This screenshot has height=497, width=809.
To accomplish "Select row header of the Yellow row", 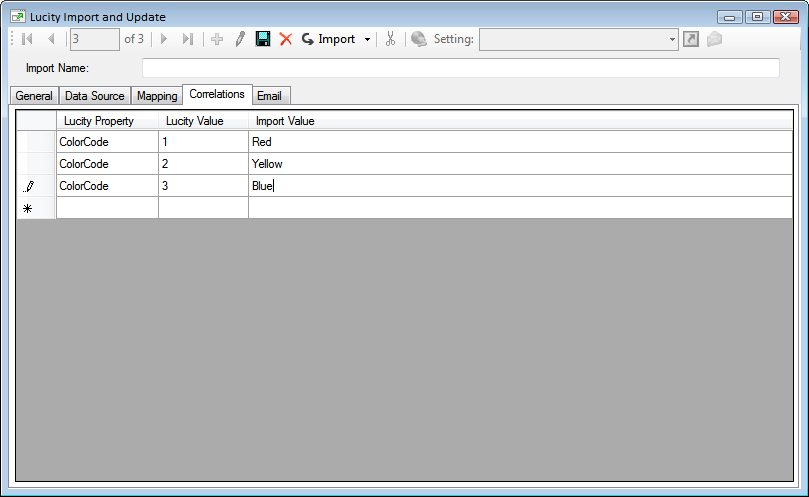I will tap(36, 164).
